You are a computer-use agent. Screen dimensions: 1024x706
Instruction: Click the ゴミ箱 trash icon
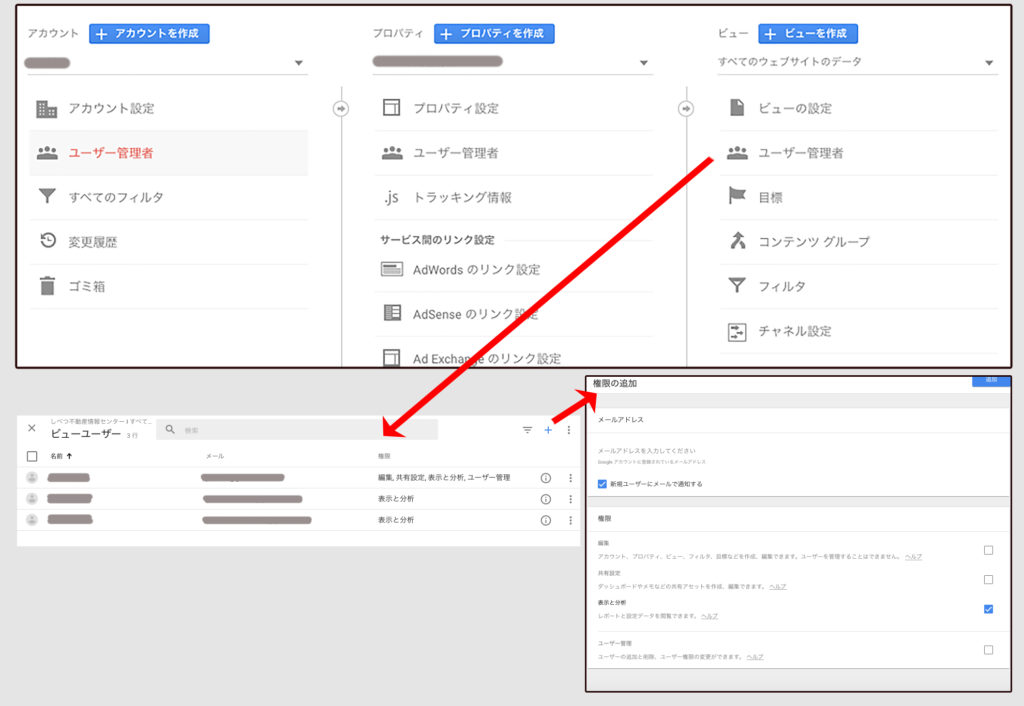pyautogui.click(x=47, y=286)
